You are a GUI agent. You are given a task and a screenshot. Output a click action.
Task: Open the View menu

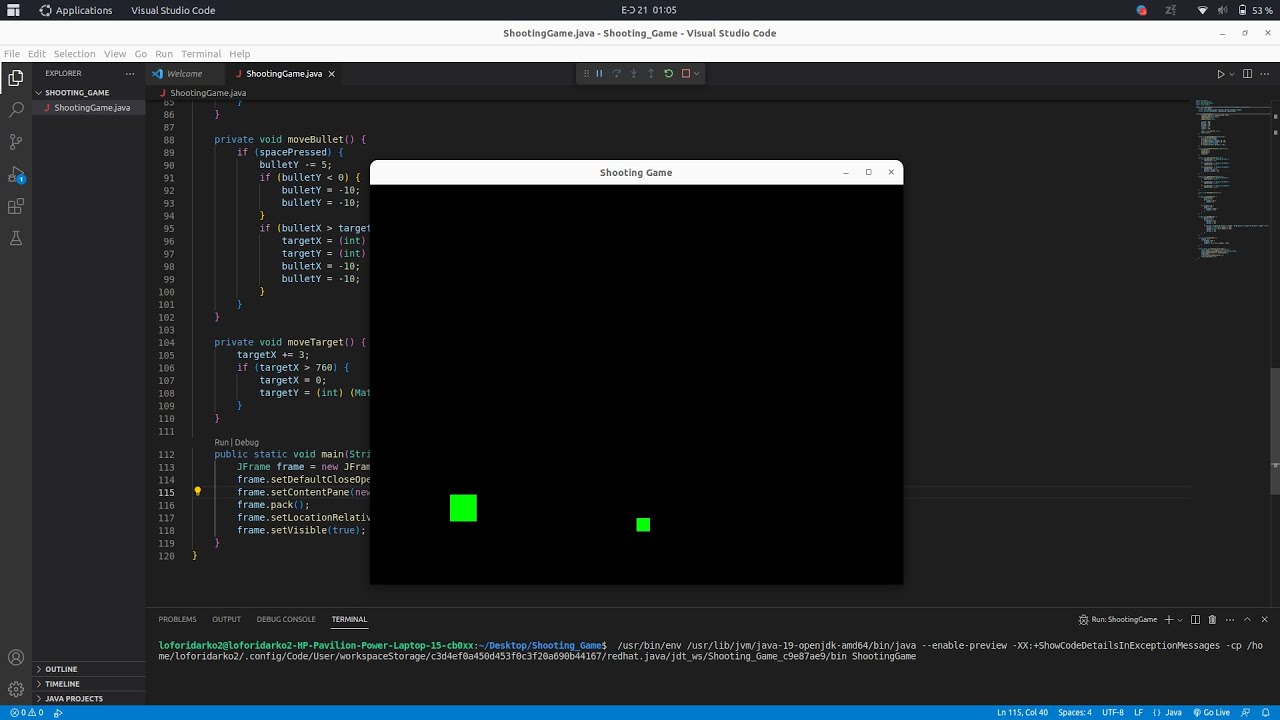(115, 54)
